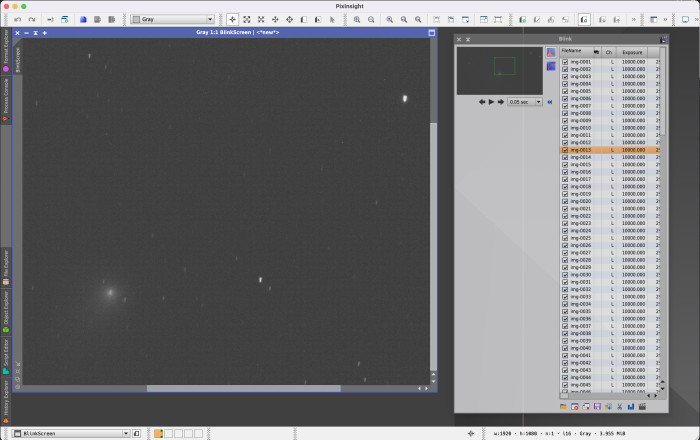The width and height of the screenshot is (700, 440).
Task: Click the Blink previous image arrow
Action: [x=482, y=102]
